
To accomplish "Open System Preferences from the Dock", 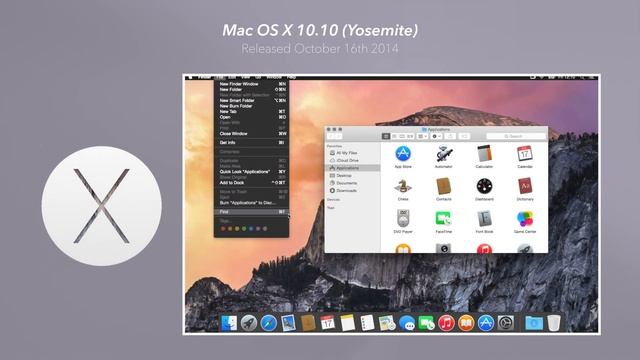I will (506, 323).
